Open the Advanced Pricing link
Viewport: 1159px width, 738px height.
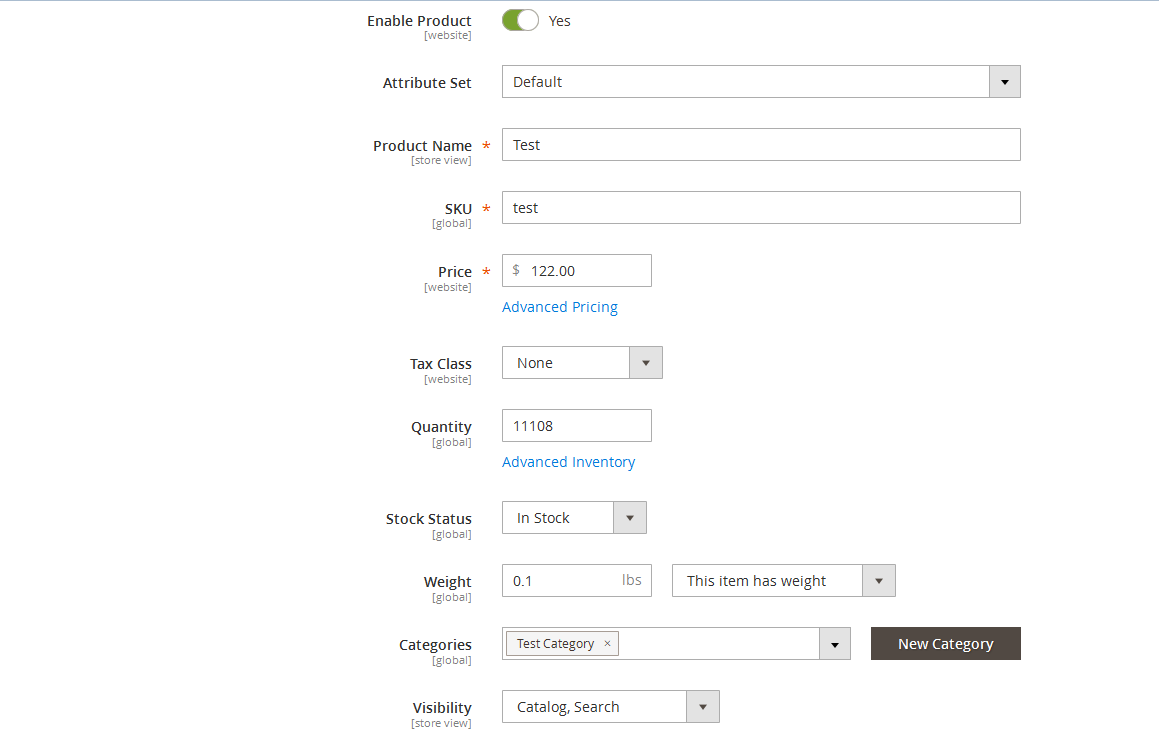click(559, 307)
